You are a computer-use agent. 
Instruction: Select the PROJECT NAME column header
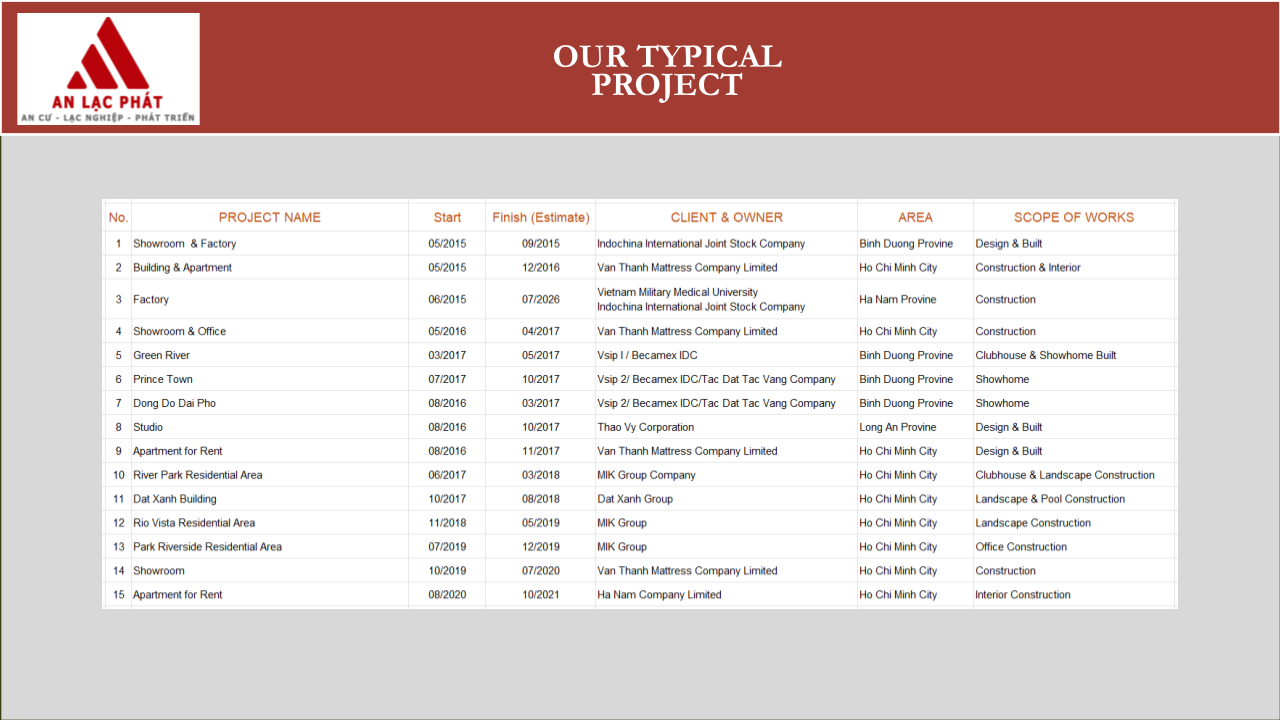tap(269, 217)
